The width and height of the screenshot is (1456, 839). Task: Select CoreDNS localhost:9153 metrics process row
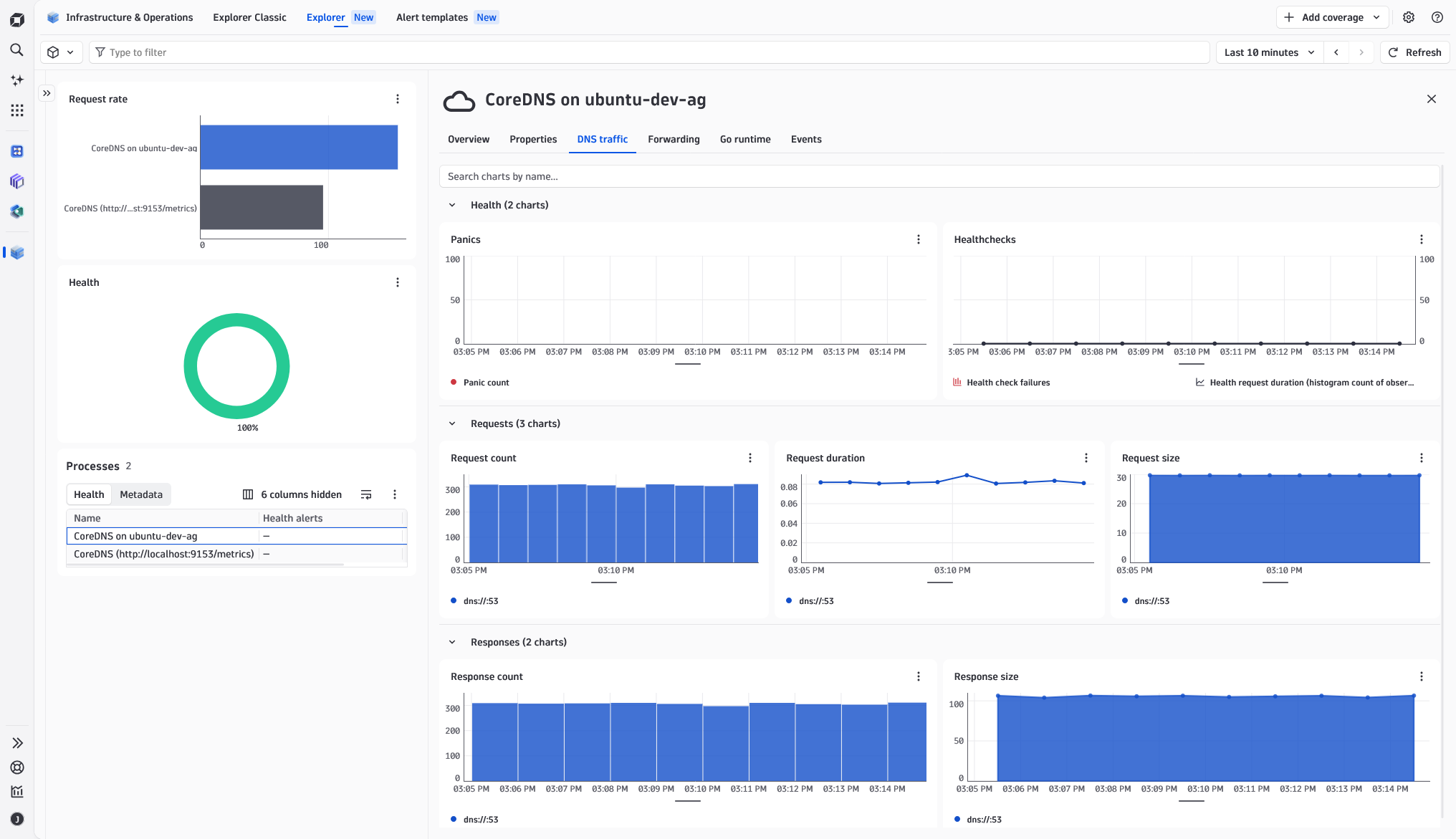[236, 554]
